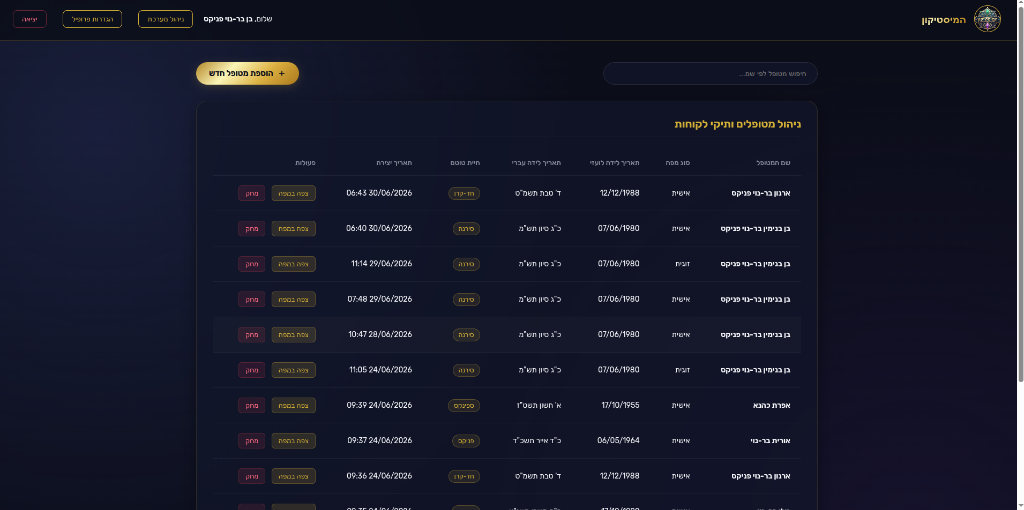Click the creation time 09:37 24/06/2026
This screenshot has height=510, width=1024.
coord(379,441)
